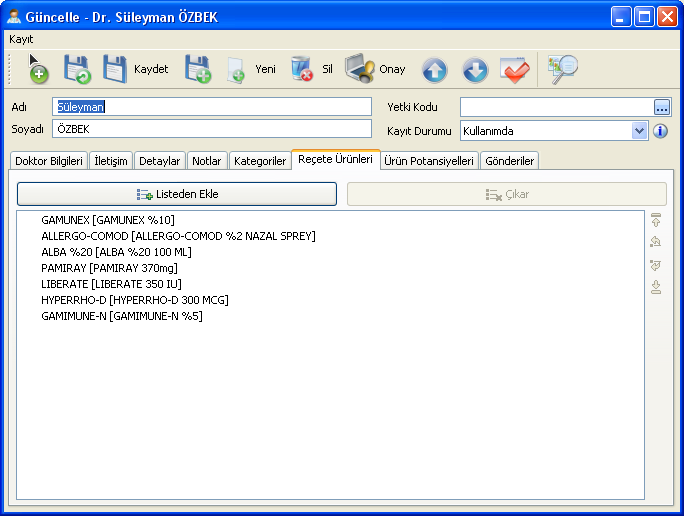Click the move-to-top icon beside list

(x=656, y=220)
